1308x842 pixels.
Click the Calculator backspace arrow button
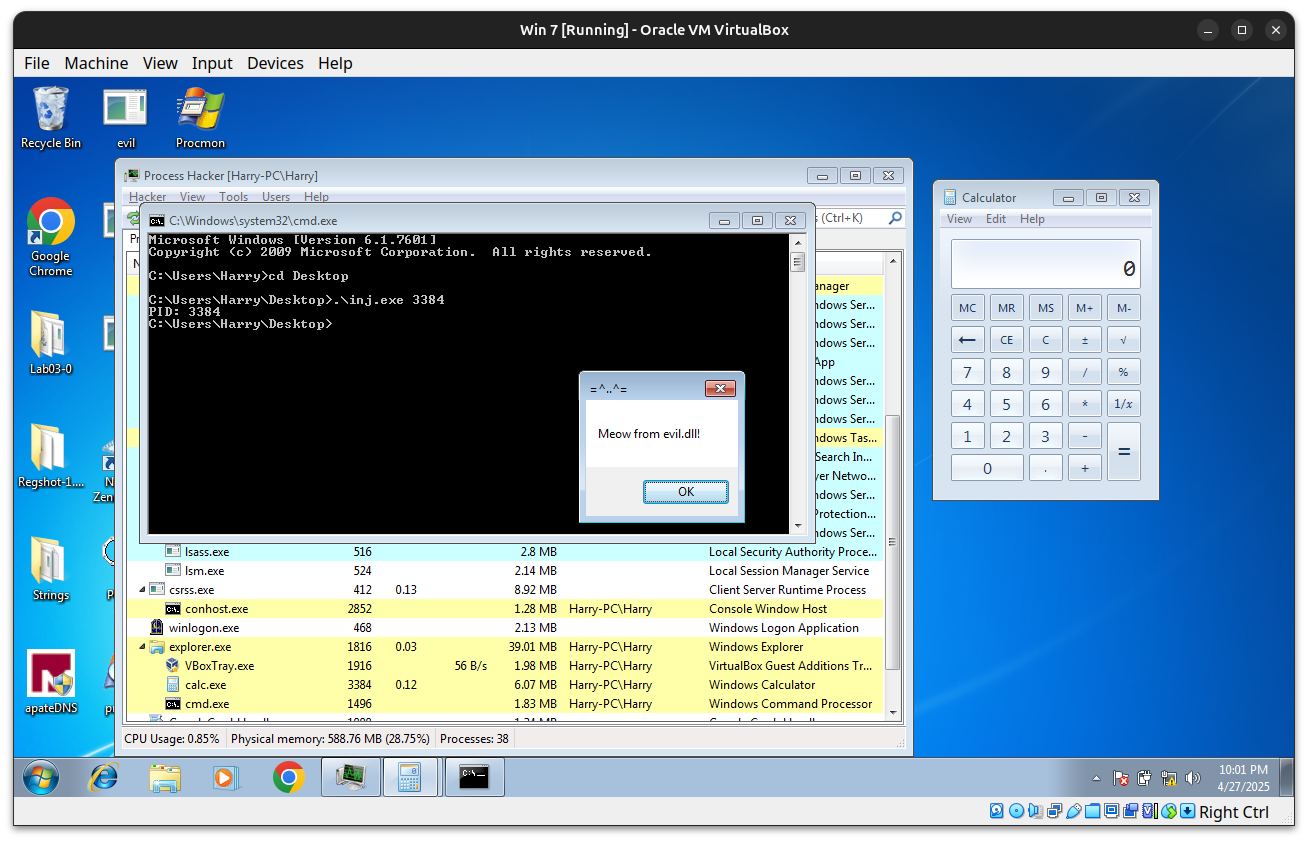click(x=967, y=340)
